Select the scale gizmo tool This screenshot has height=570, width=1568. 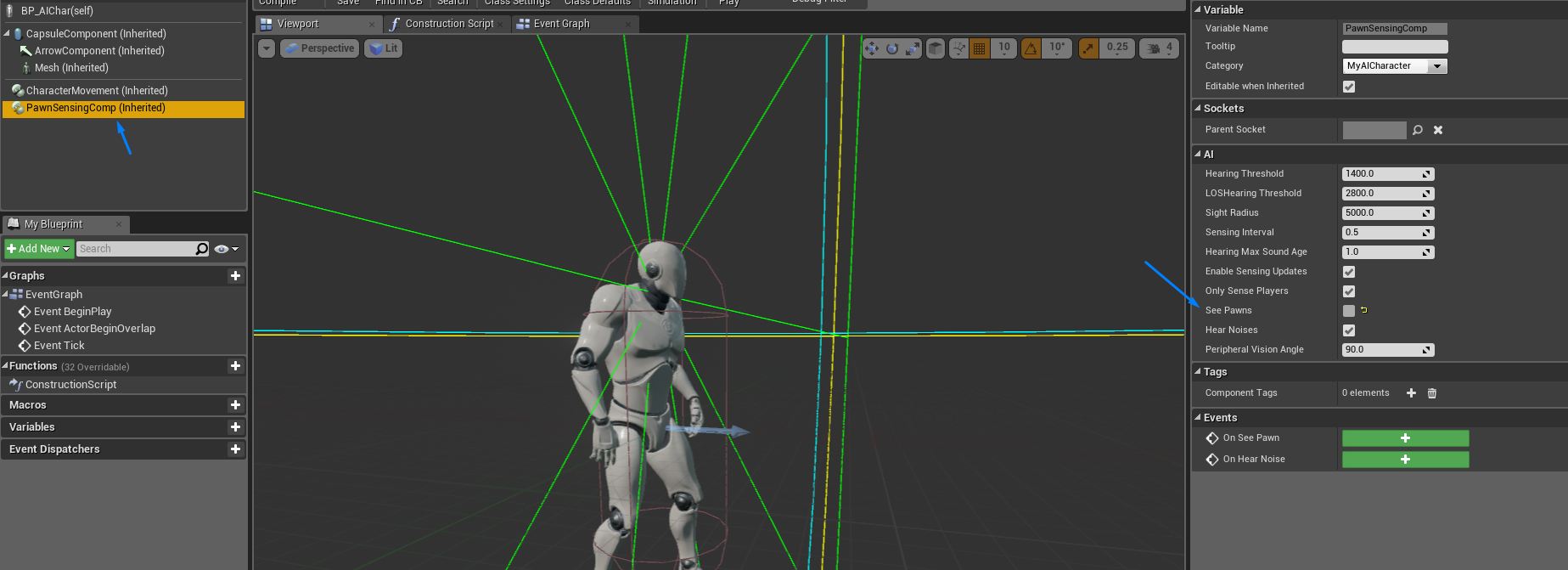point(912,48)
